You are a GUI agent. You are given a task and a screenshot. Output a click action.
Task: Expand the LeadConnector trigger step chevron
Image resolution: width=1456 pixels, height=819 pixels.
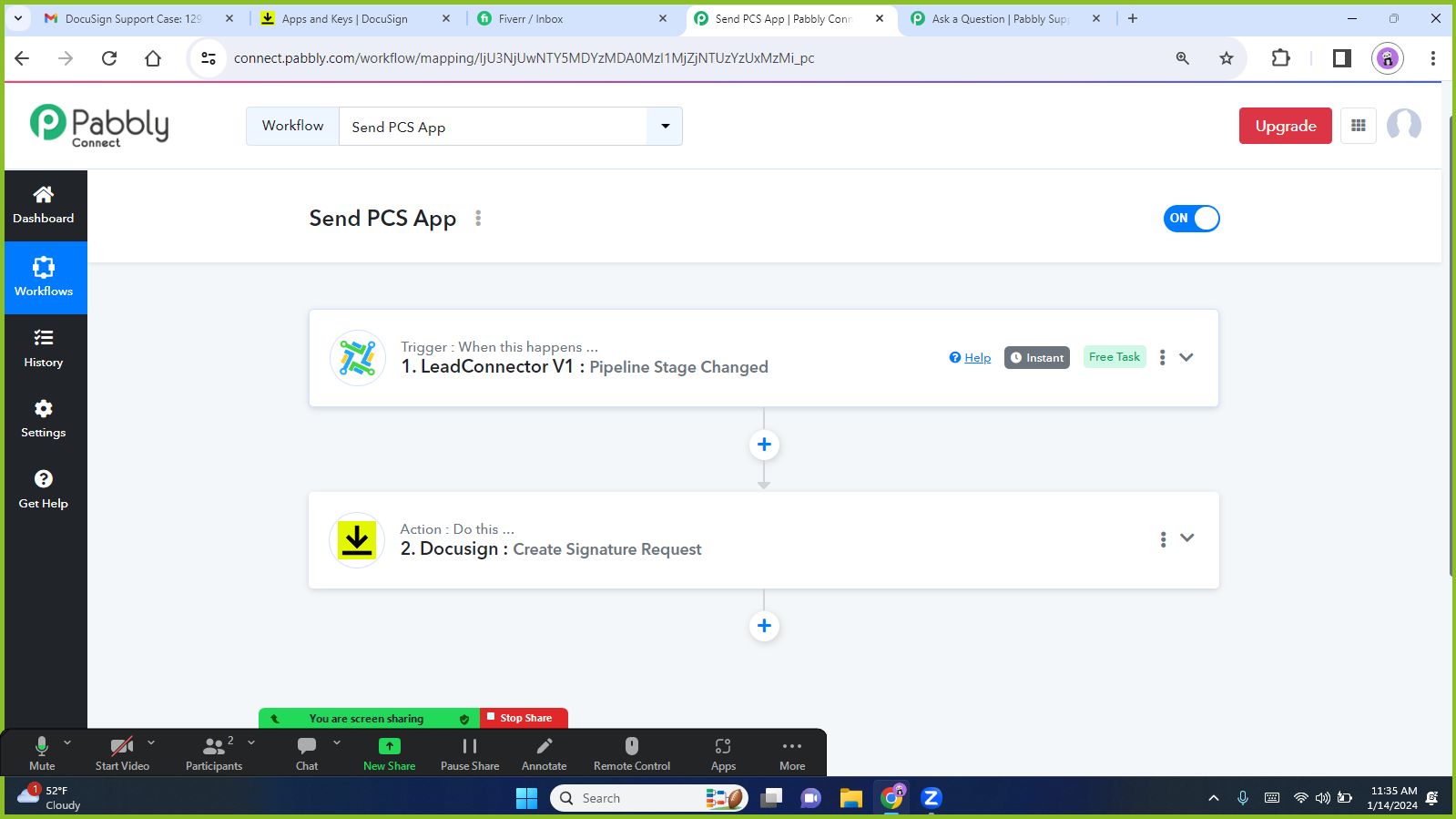[x=1186, y=357]
